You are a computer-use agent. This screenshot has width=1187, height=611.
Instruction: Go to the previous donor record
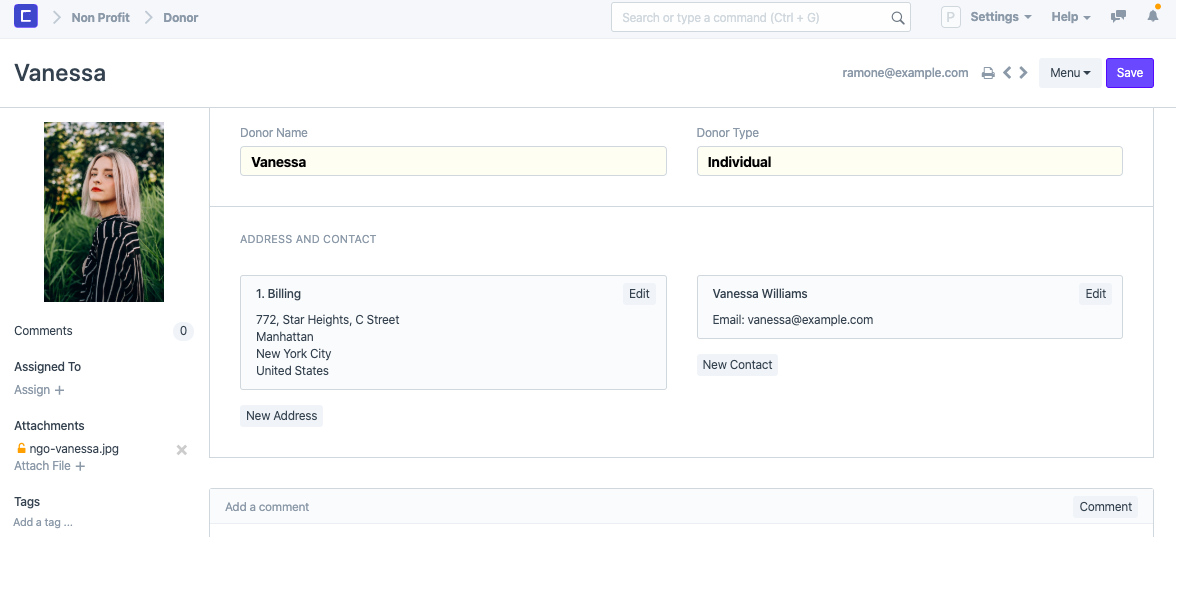(x=1008, y=73)
